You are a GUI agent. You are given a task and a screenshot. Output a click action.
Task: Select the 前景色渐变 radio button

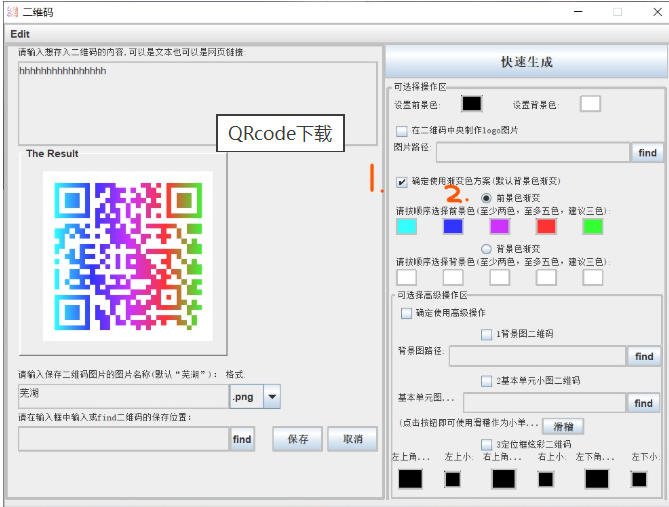coord(487,198)
